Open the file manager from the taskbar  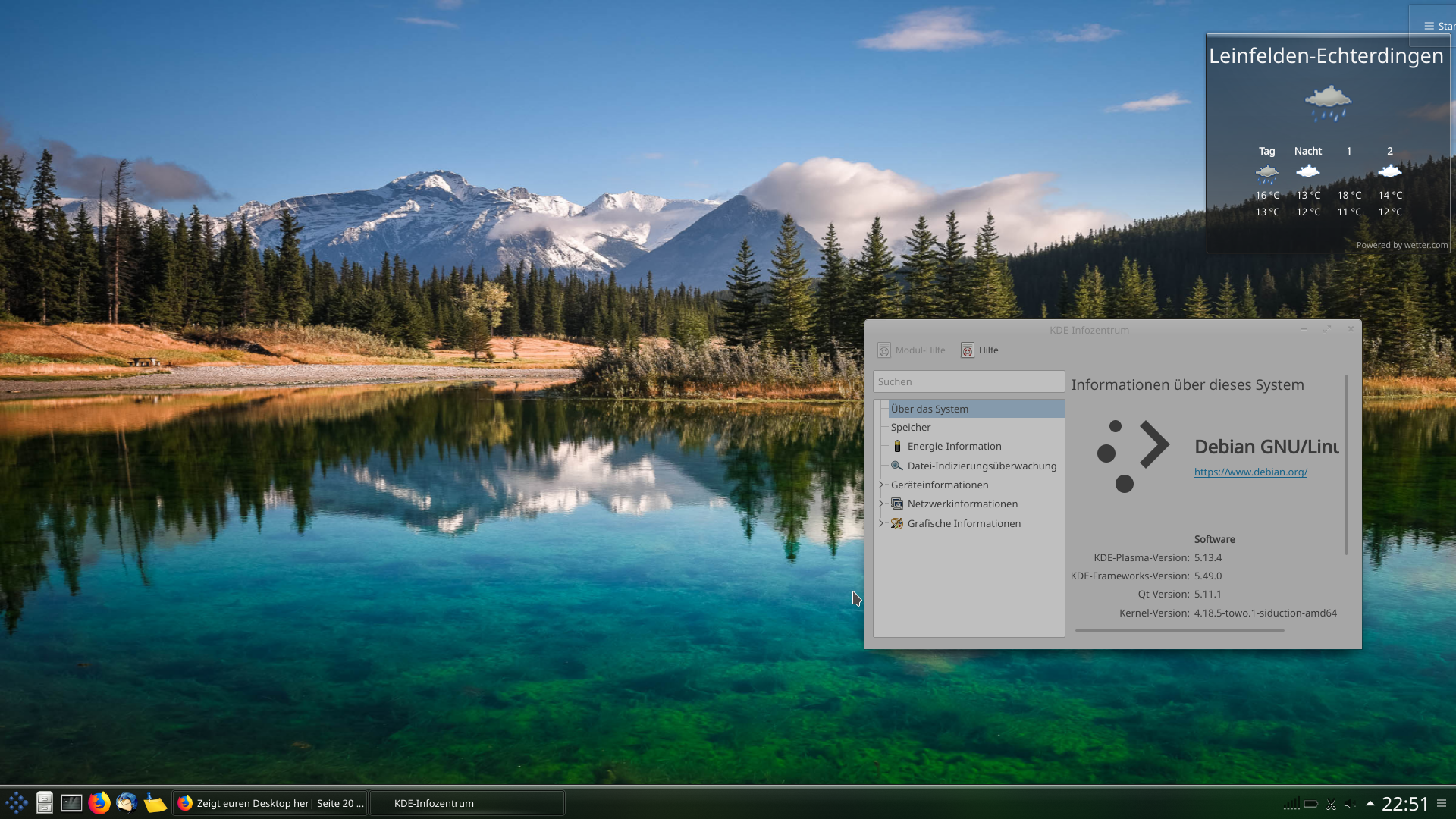pyautogui.click(x=44, y=802)
